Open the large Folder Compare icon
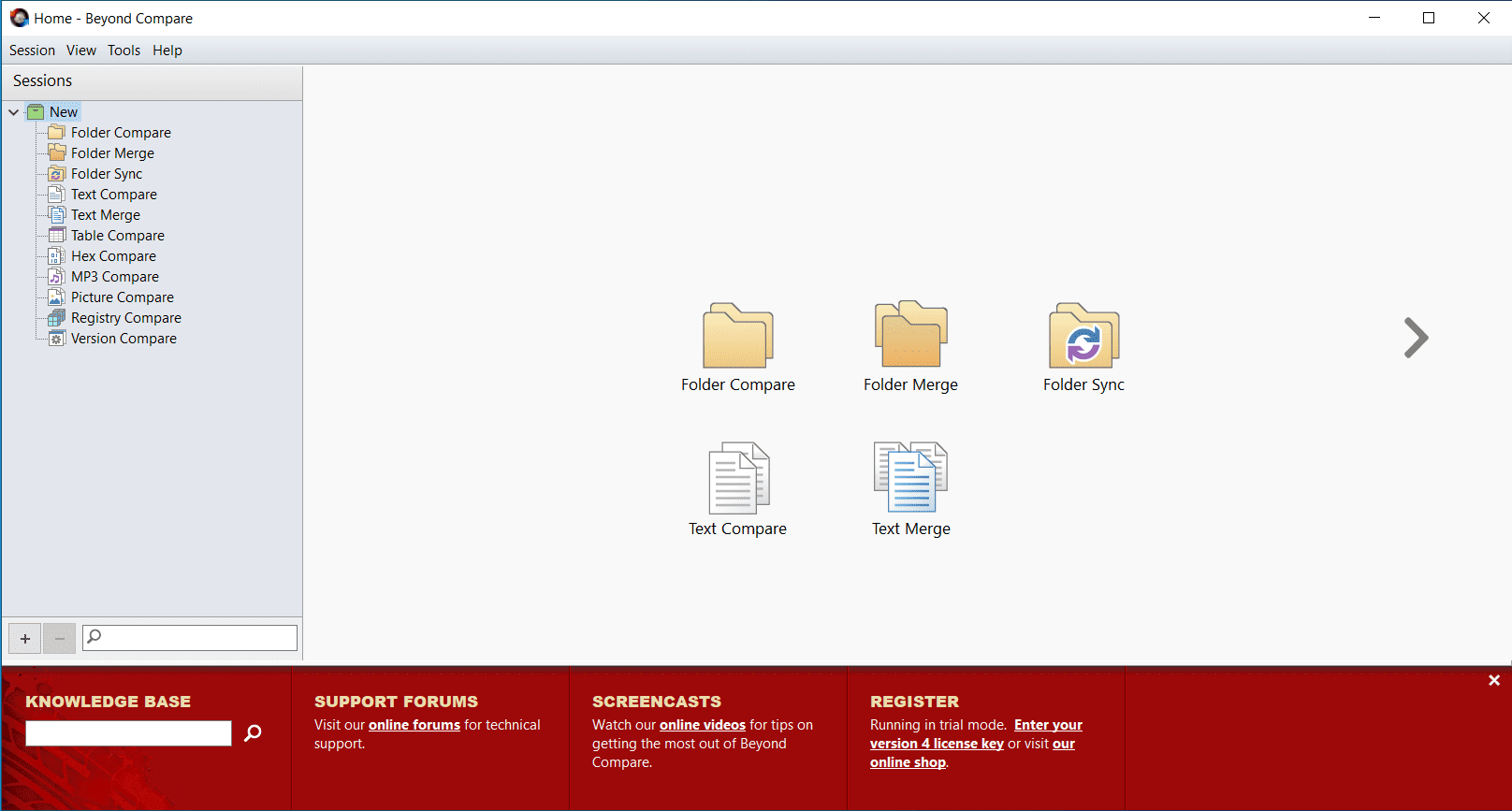This screenshot has height=811, width=1512. (738, 335)
